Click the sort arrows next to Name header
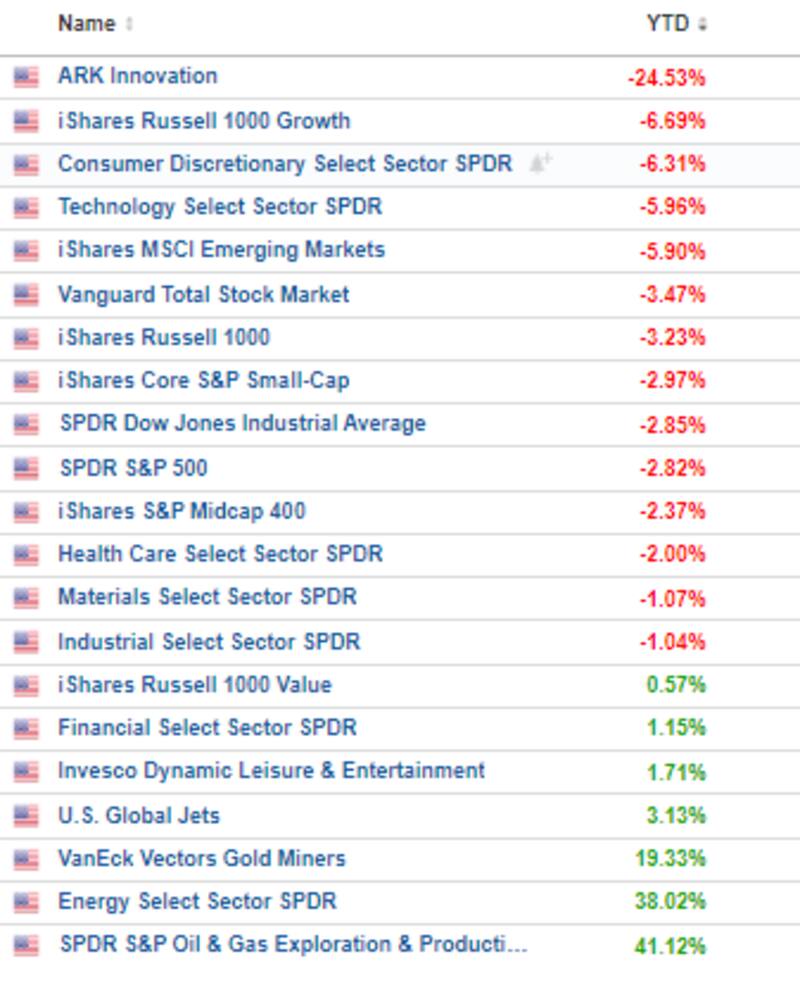This screenshot has width=800, height=985. [x=130, y=25]
